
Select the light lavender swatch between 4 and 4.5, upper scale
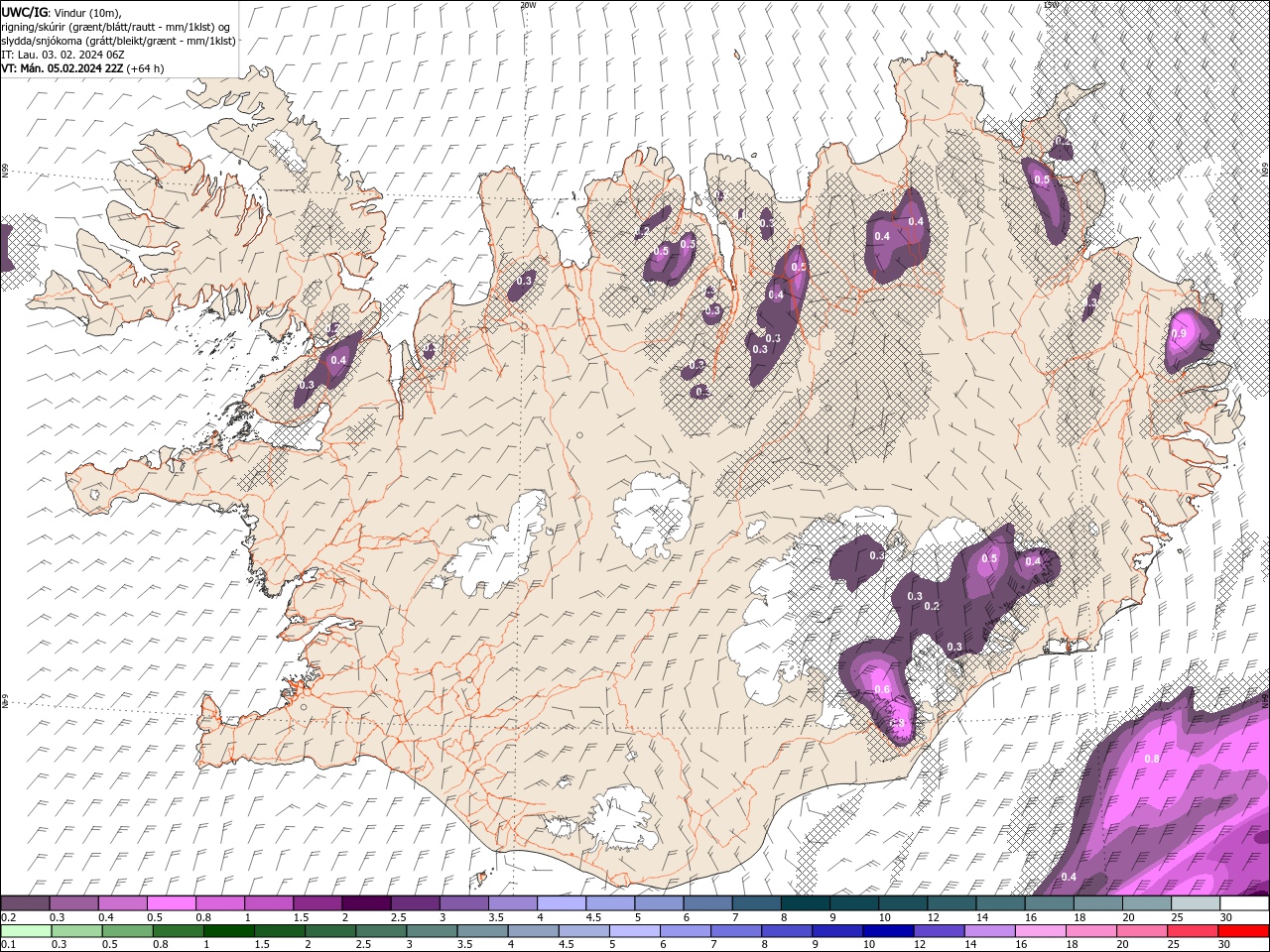[562, 903]
